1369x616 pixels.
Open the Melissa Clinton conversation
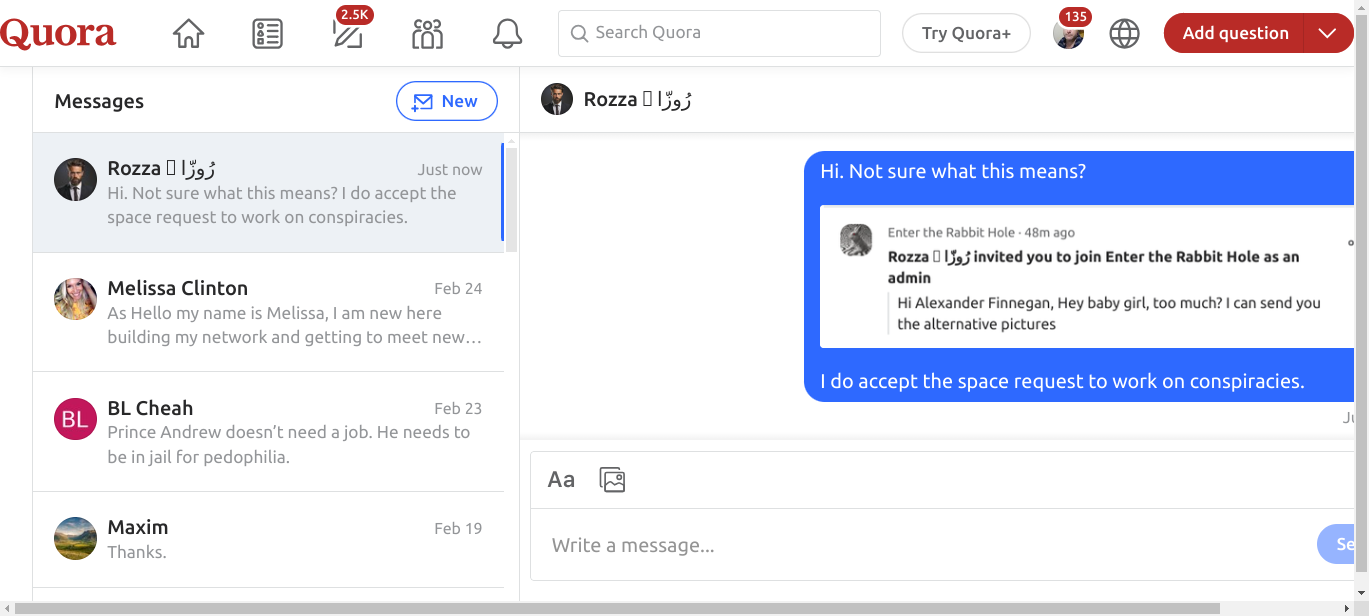[x=268, y=312]
